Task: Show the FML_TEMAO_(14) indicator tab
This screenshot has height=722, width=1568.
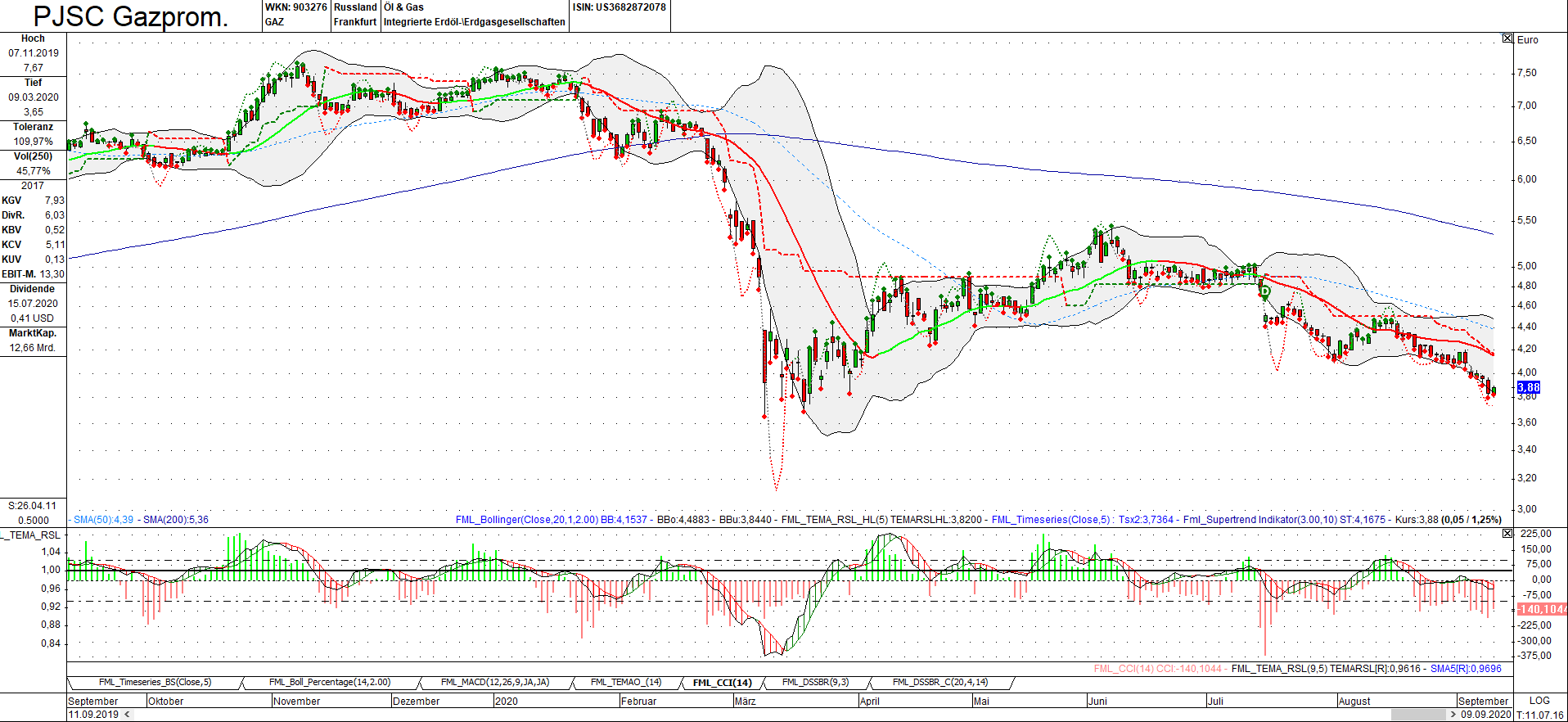Action: [x=626, y=682]
